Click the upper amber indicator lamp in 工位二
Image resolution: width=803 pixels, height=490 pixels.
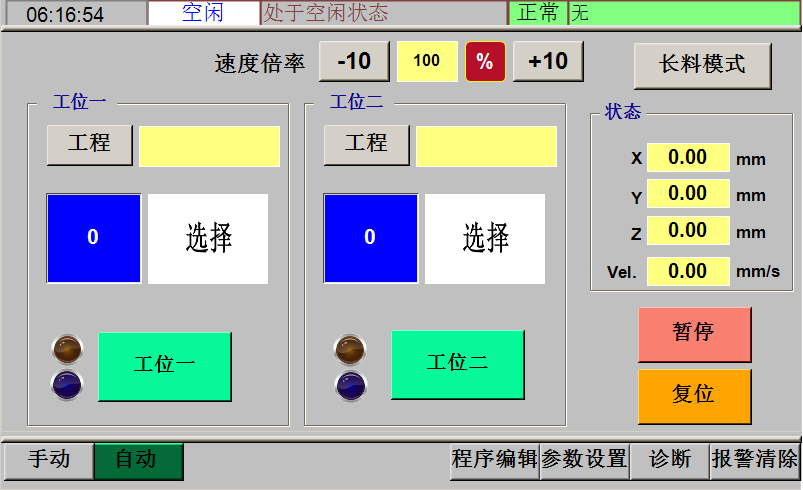pos(350,349)
